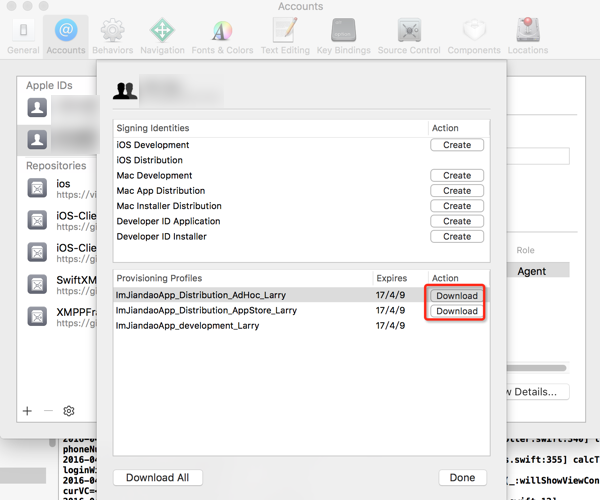Click the Expires column header
The image size is (600, 500).
[400, 278]
